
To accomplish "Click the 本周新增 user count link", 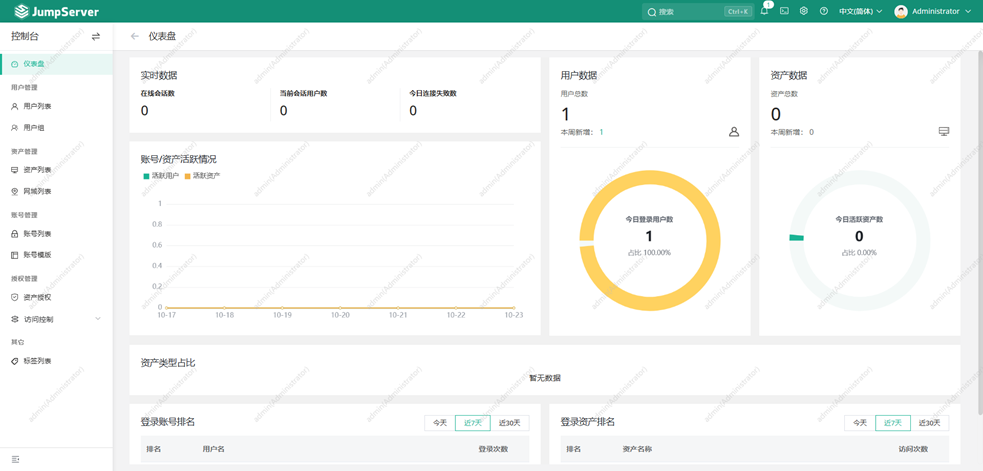I will (x=601, y=132).
